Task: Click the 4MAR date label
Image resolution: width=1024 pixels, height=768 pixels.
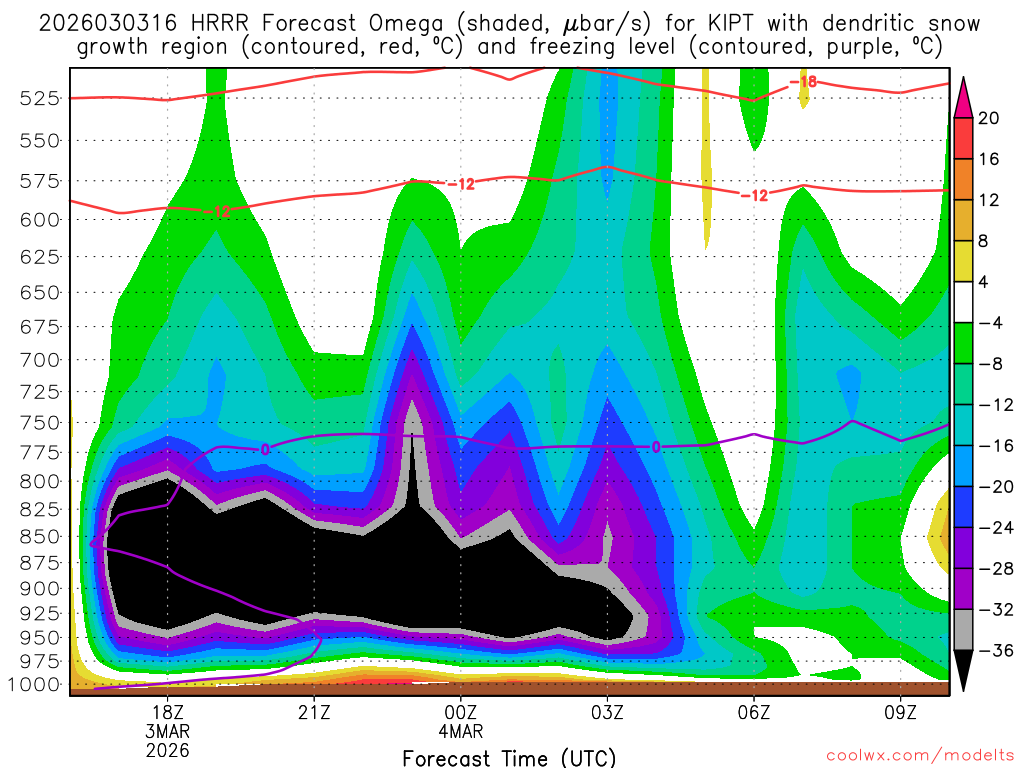Action: tap(461, 731)
